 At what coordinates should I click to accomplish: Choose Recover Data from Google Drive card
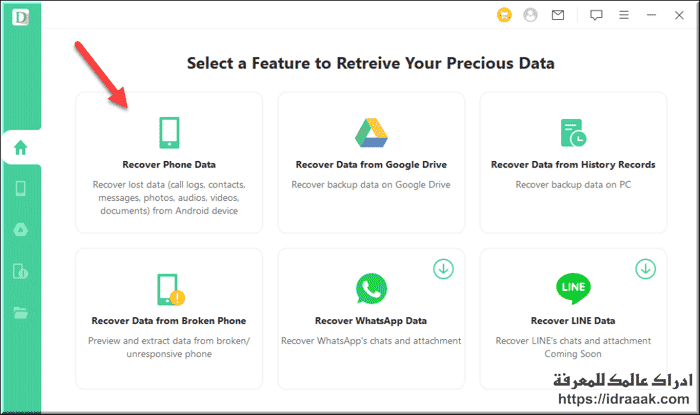point(371,162)
